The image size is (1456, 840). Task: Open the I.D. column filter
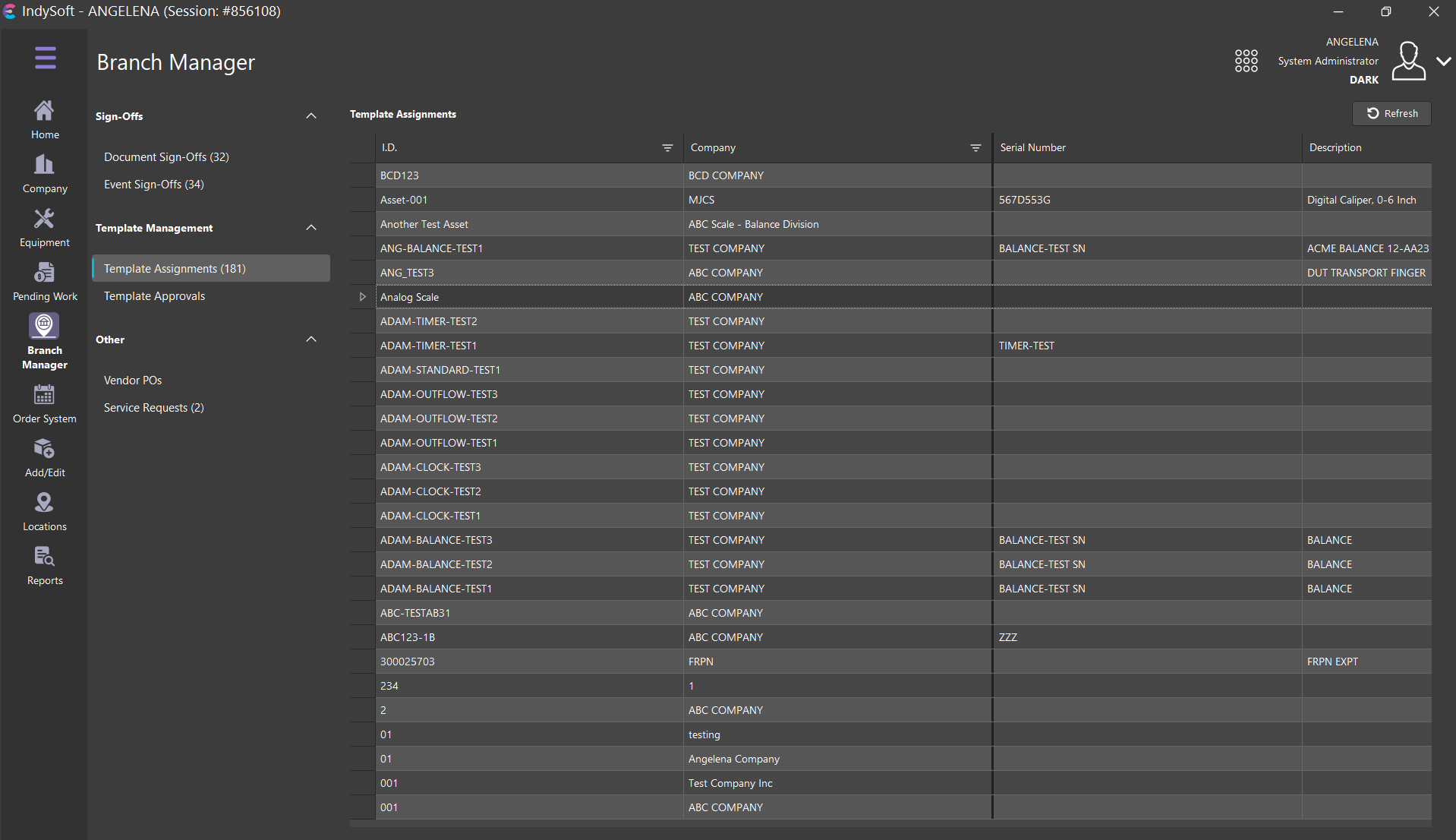click(667, 148)
